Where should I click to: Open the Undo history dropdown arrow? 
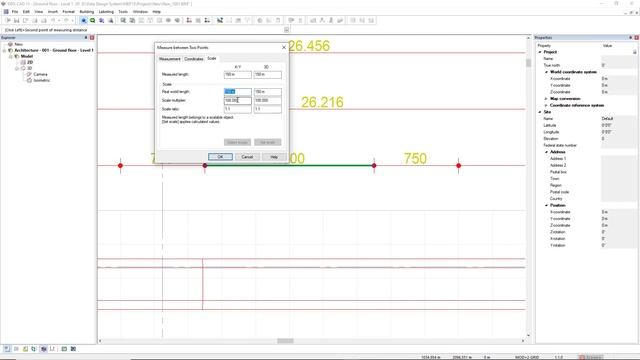tap(59, 20)
